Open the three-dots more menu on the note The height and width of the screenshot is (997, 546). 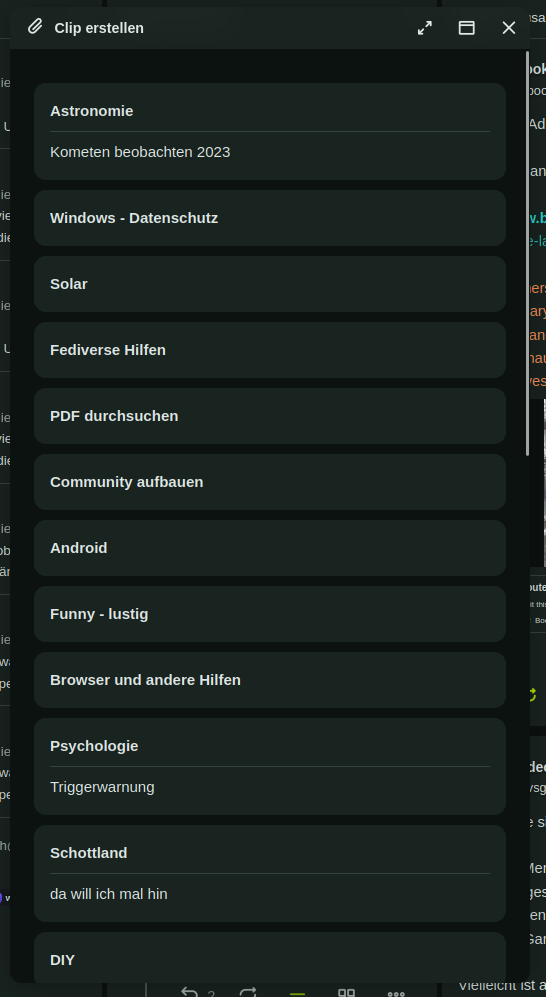[396, 993]
